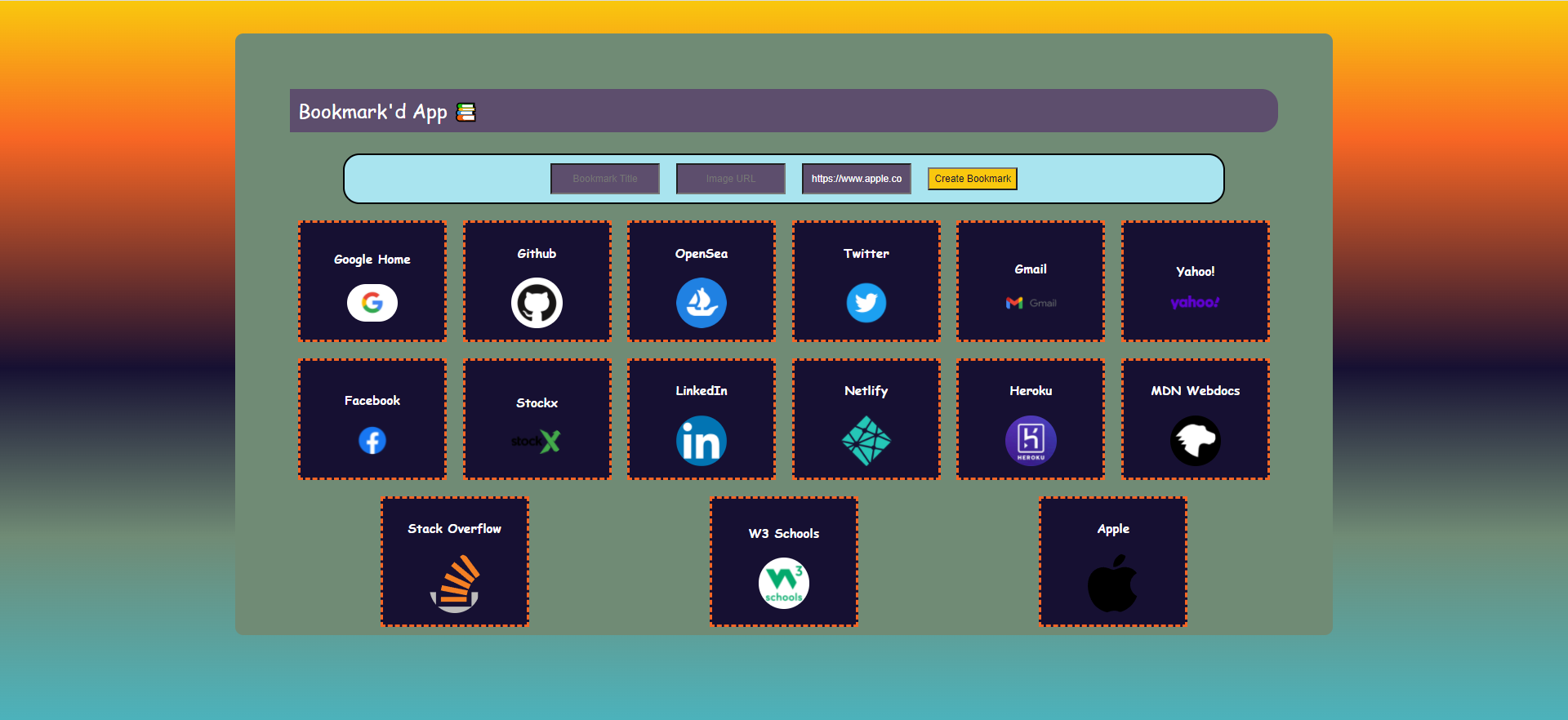Screen dimensions: 1568x720
Task: Click the teal Netlify diamond icon
Action: coord(866,441)
